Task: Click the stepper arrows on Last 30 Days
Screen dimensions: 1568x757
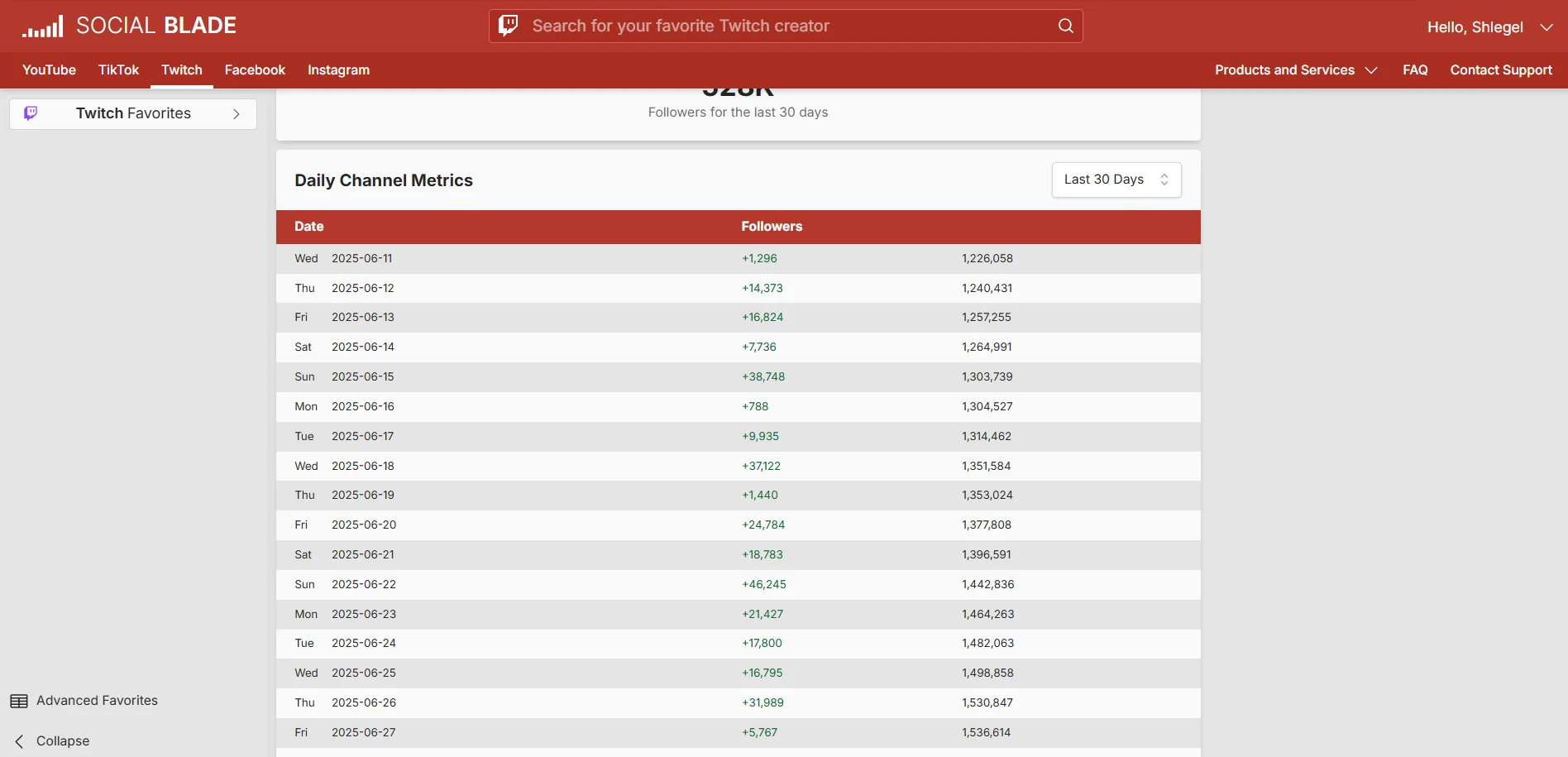Action: [1164, 180]
